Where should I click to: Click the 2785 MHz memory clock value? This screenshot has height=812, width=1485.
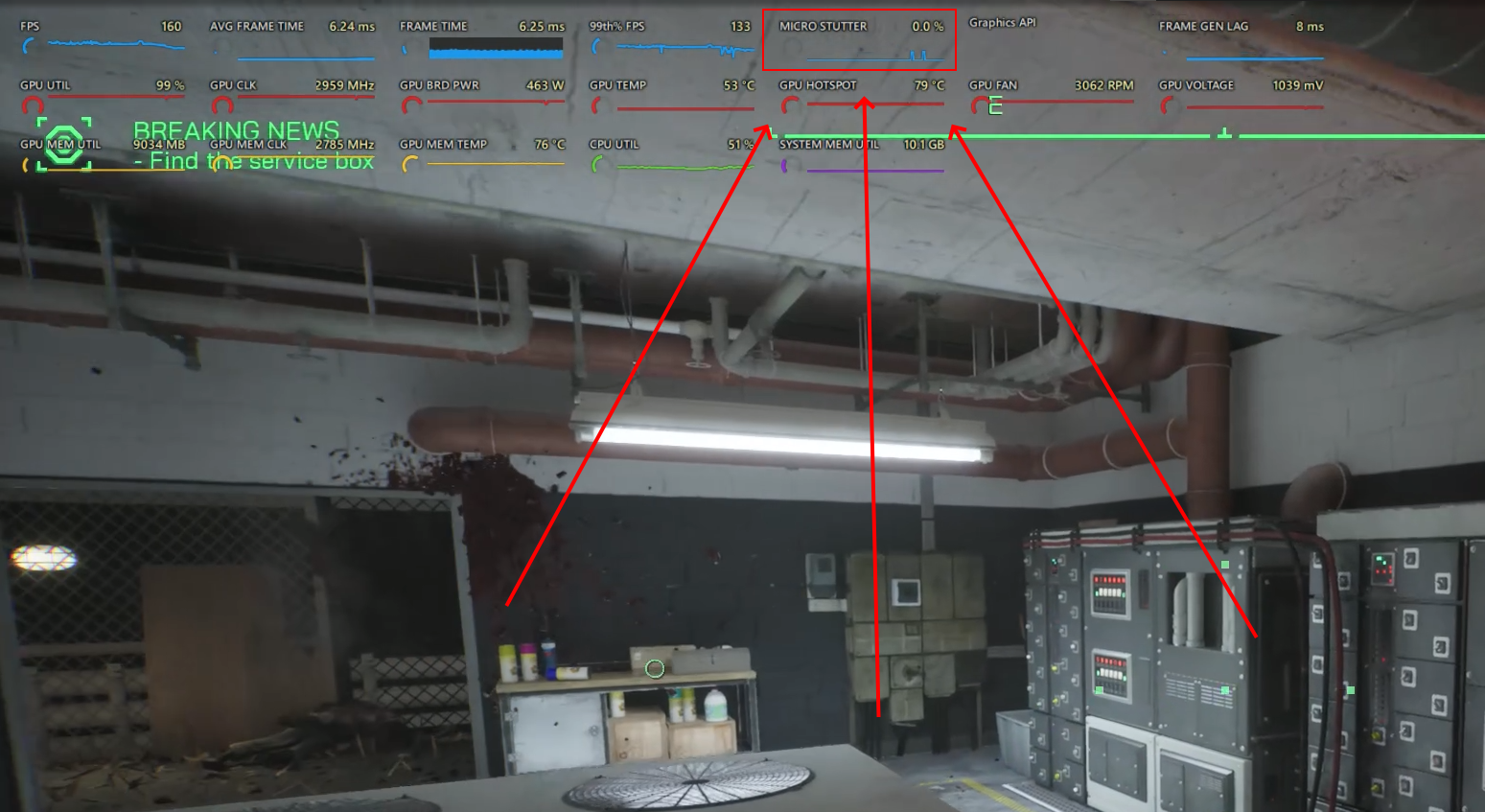(x=344, y=145)
